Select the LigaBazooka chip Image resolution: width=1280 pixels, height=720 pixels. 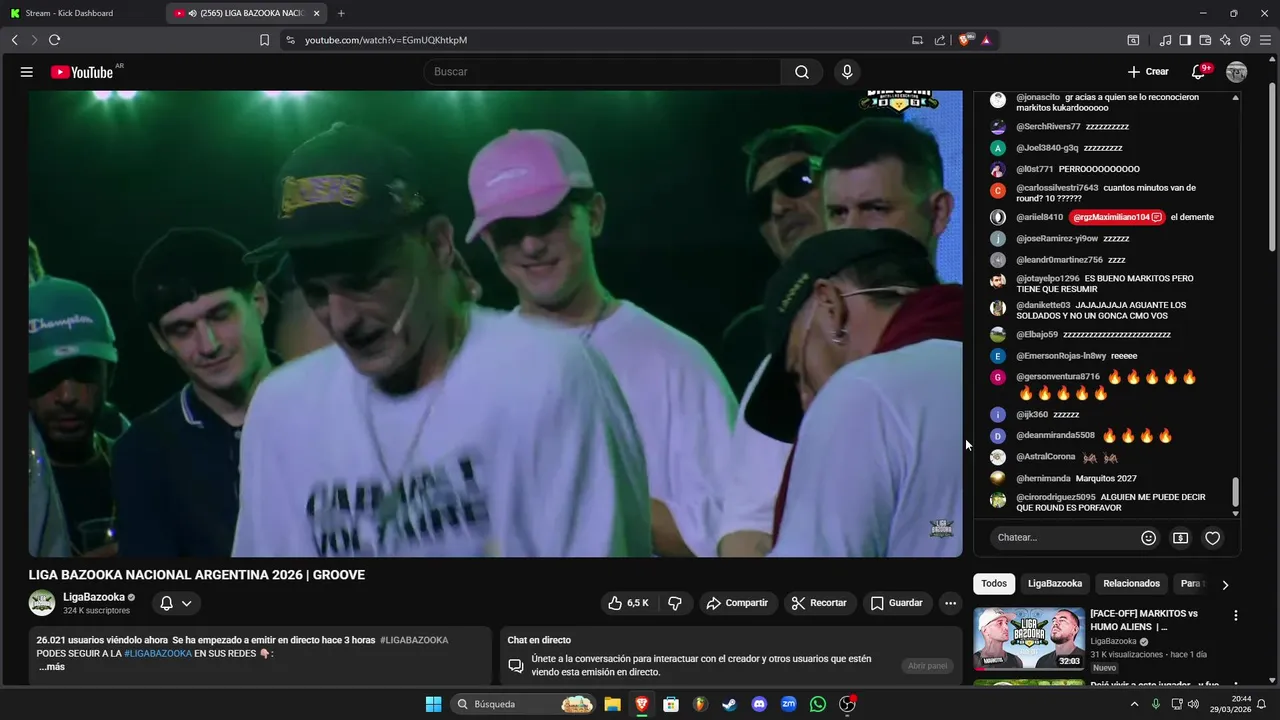[x=1055, y=584]
